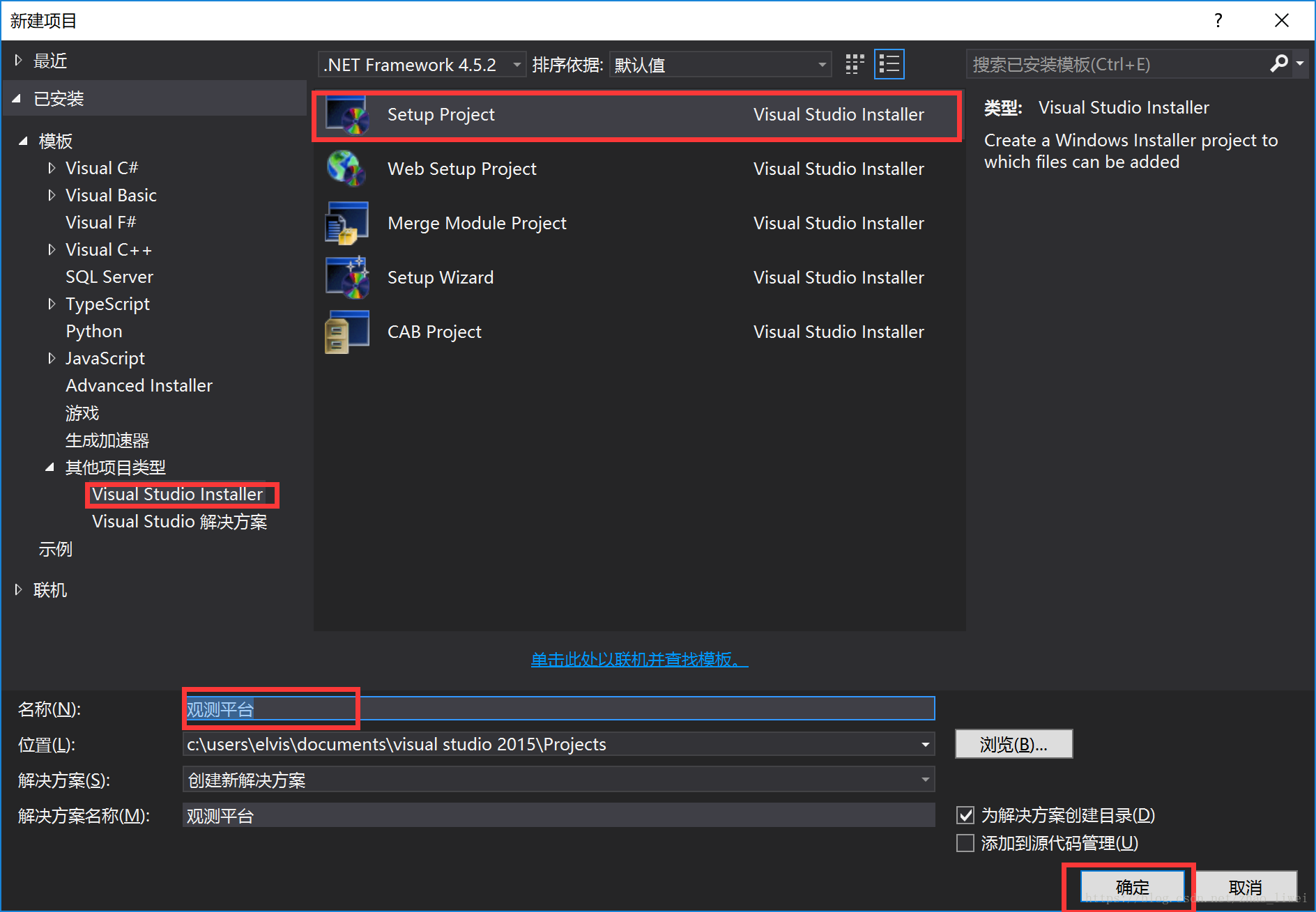The width and height of the screenshot is (1316, 912).
Task: Expand the 最近 section
Action: click(18, 61)
